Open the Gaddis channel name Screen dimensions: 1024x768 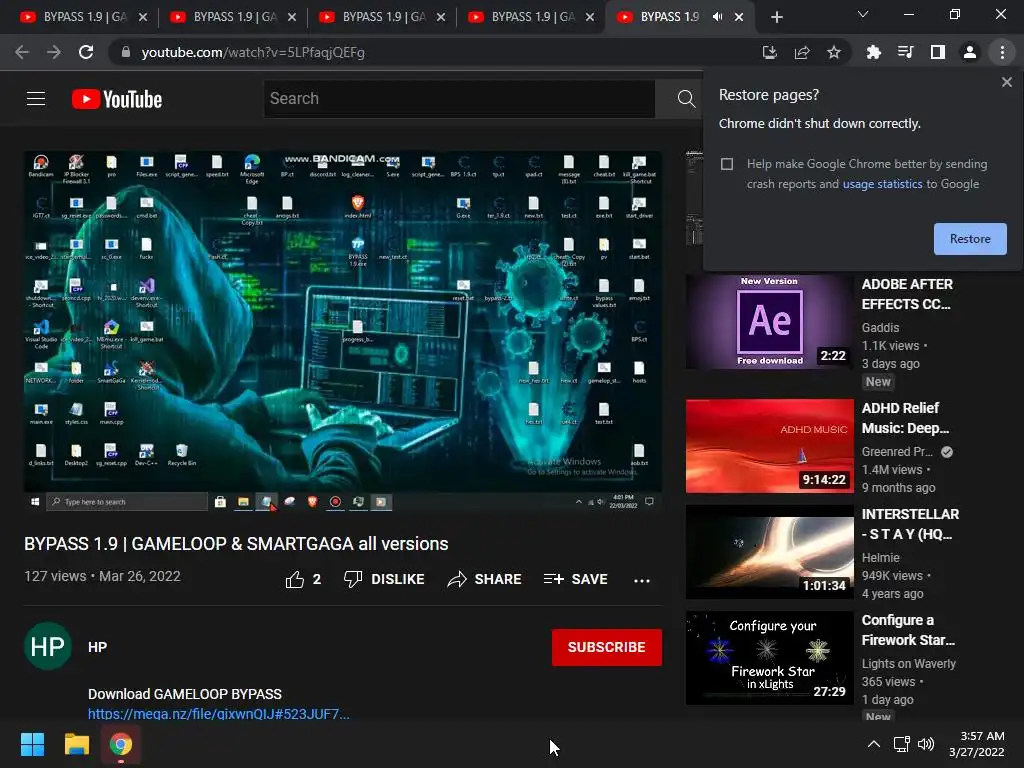coord(880,328)
